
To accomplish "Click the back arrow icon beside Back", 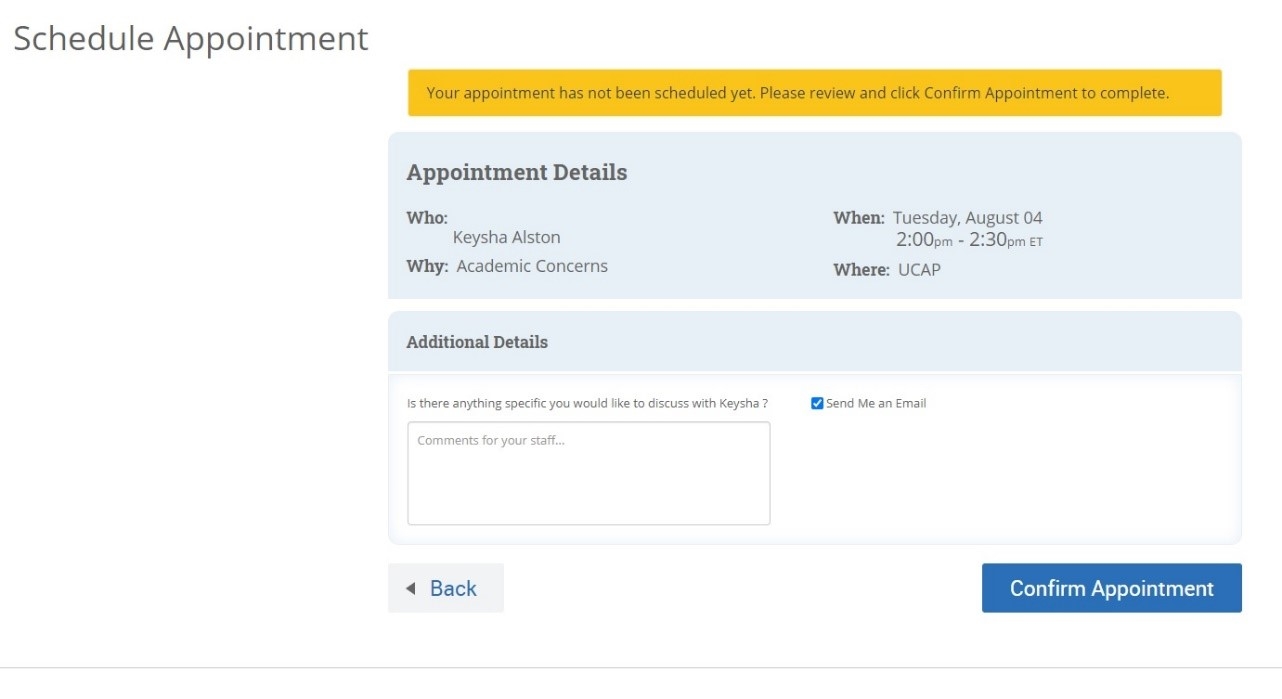I will [x=409, y=588].
